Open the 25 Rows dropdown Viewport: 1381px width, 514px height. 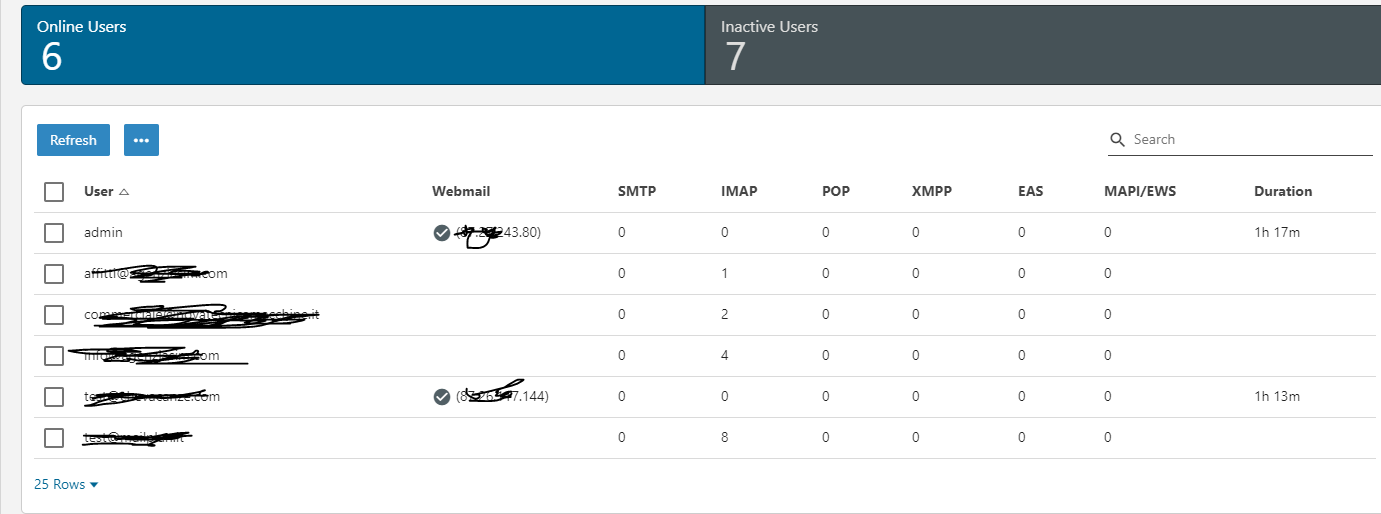tap(66, 484)
